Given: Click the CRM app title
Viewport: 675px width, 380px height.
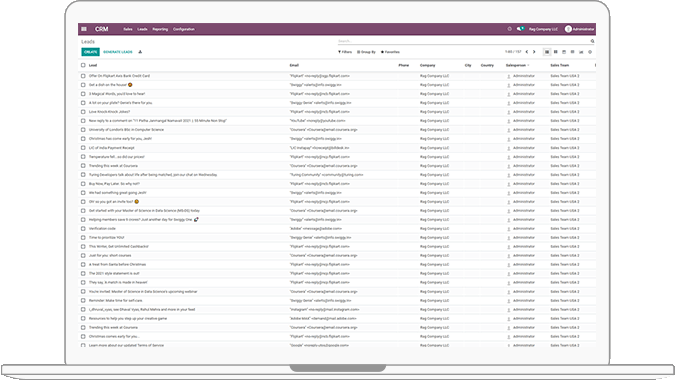Looking at the screenshot, I should [x=102, y=29].
